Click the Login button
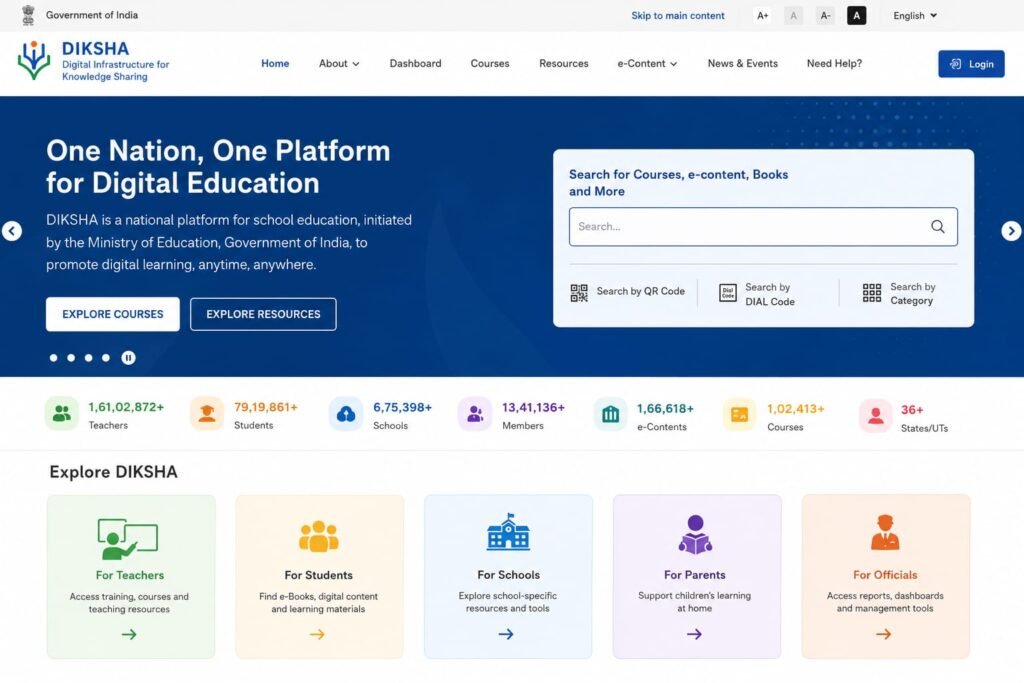1024x683 pixels. pyautogui.click(x=971, y=64)
